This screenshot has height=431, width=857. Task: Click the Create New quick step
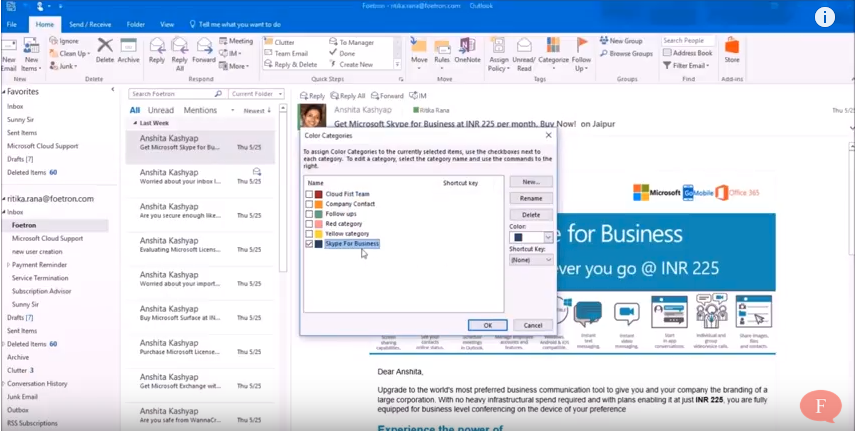pos(351,64)
